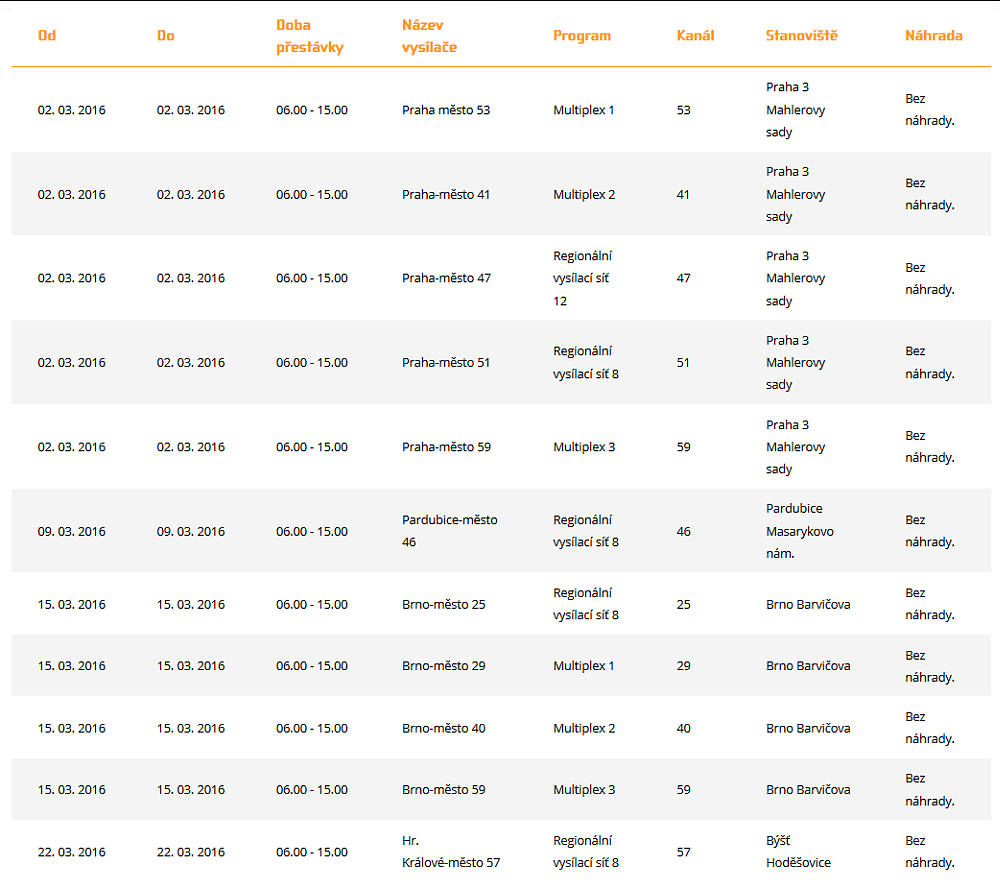The width and height of the screenshot is (1000, 889).
Task: Click the 'Hr. Králové-město 57' transmitter cell
Action: 451,852
